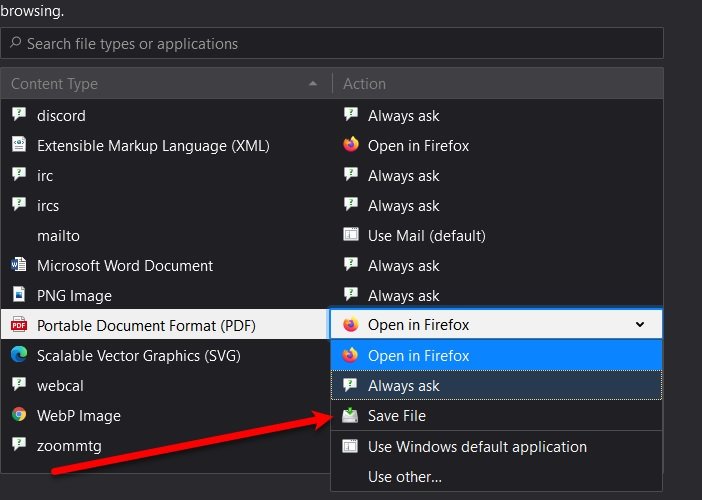
Task: Sort list by Content Type column header
Action: click(x=160, y=84)
